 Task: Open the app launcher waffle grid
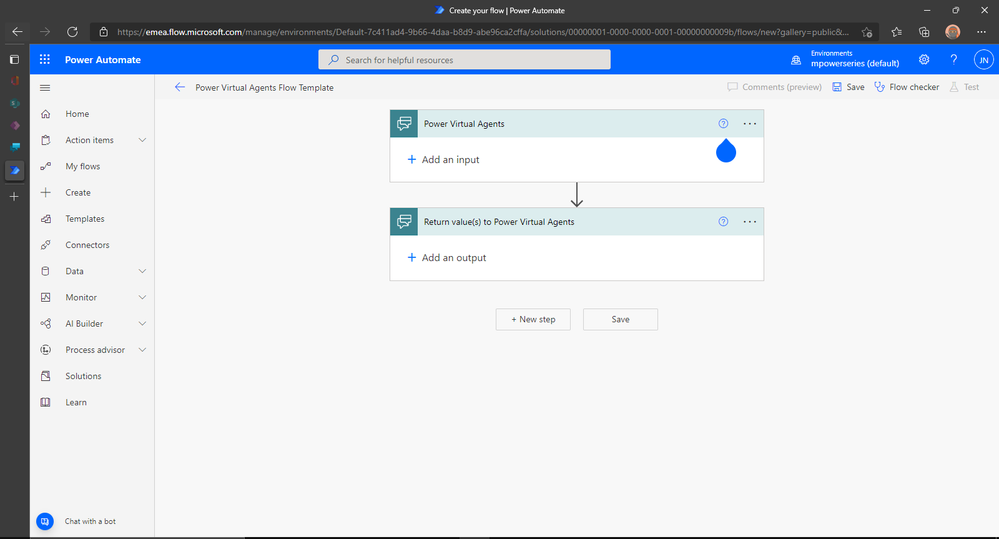tap(45, 59)
